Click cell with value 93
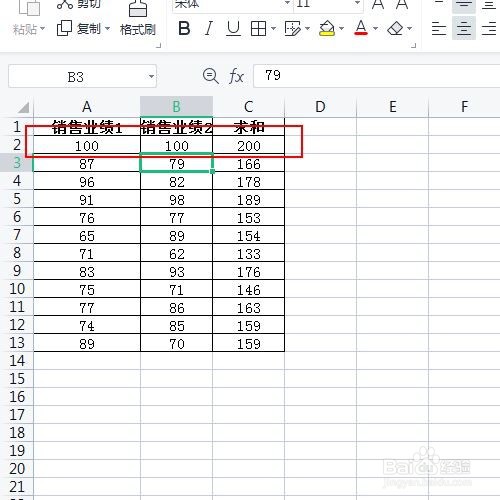 pos(176,271)
